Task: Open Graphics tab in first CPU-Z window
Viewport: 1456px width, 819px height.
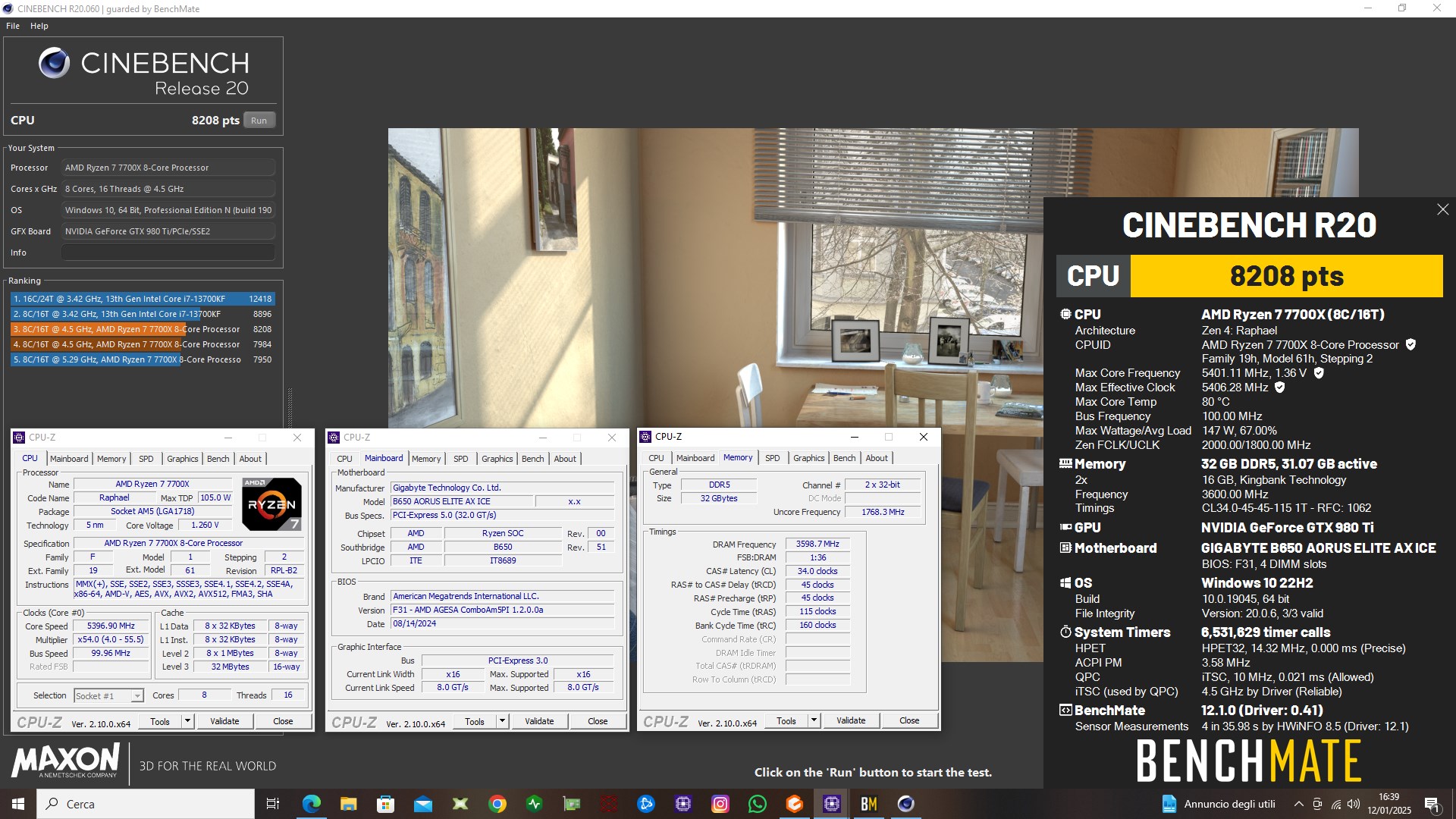Action: click(x=183, y=459)
